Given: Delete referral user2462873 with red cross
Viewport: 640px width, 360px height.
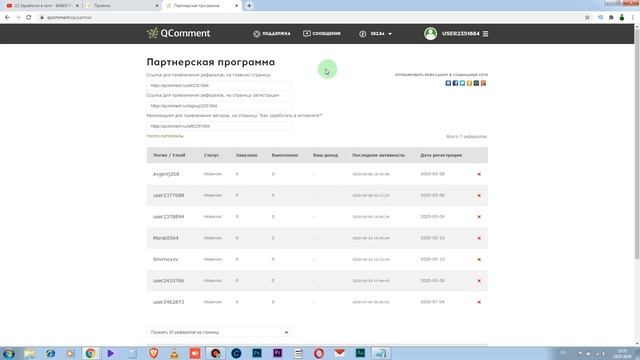Looking at the screenshot, I should (479, 302).
